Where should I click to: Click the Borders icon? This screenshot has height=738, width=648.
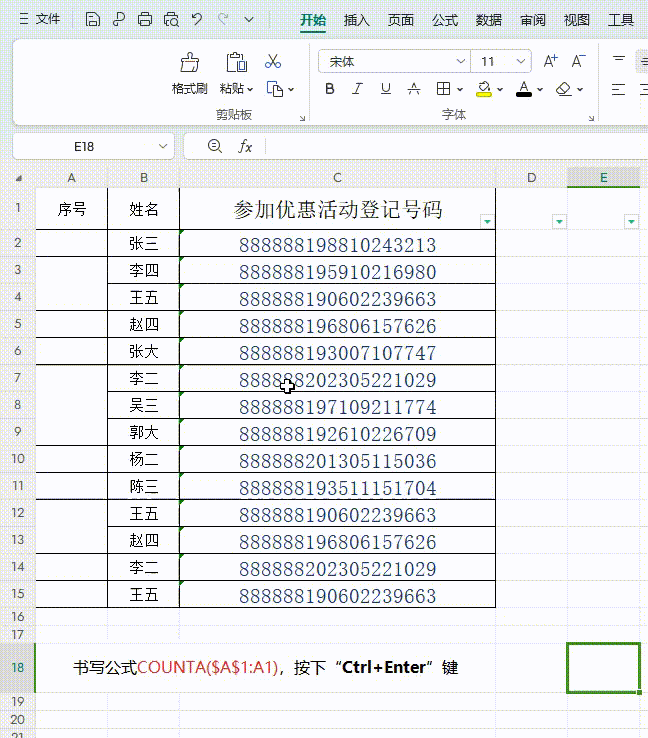443,88
